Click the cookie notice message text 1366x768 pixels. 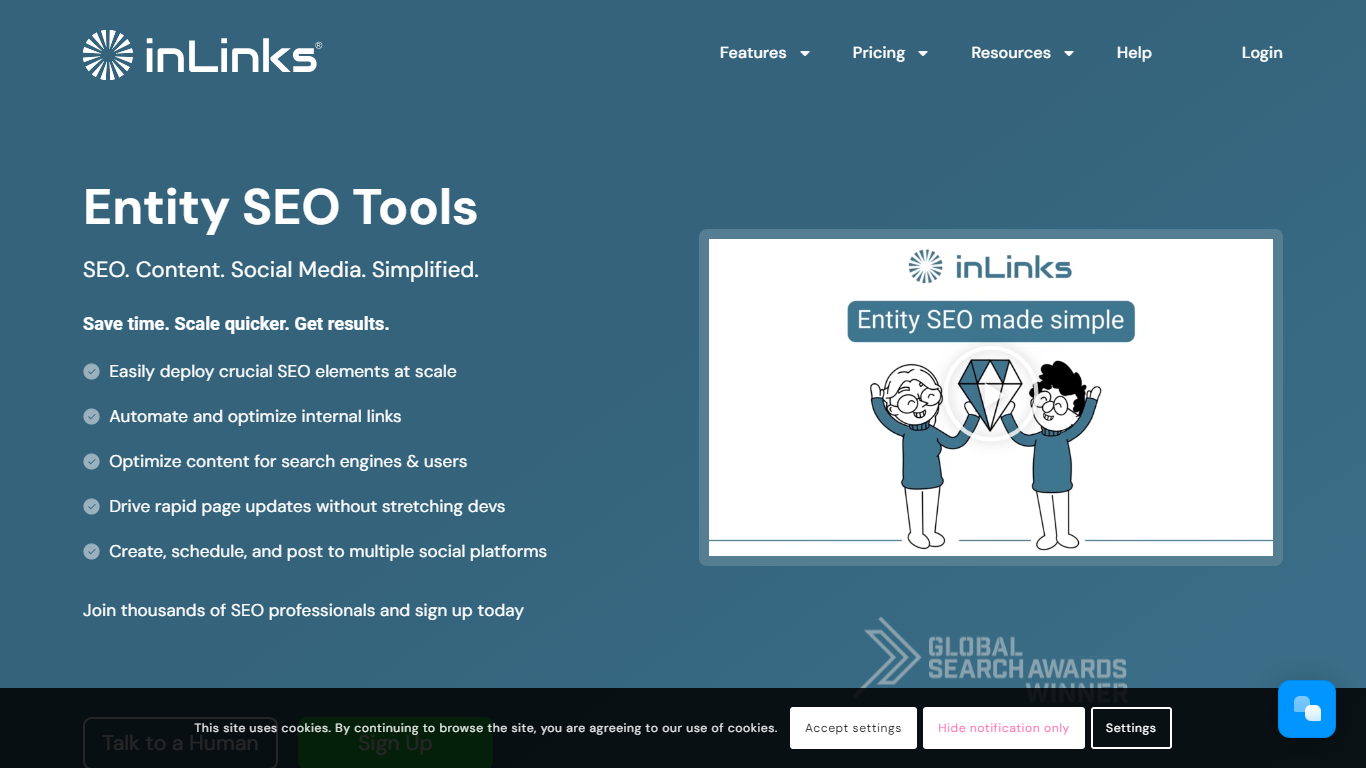(486, 728)
